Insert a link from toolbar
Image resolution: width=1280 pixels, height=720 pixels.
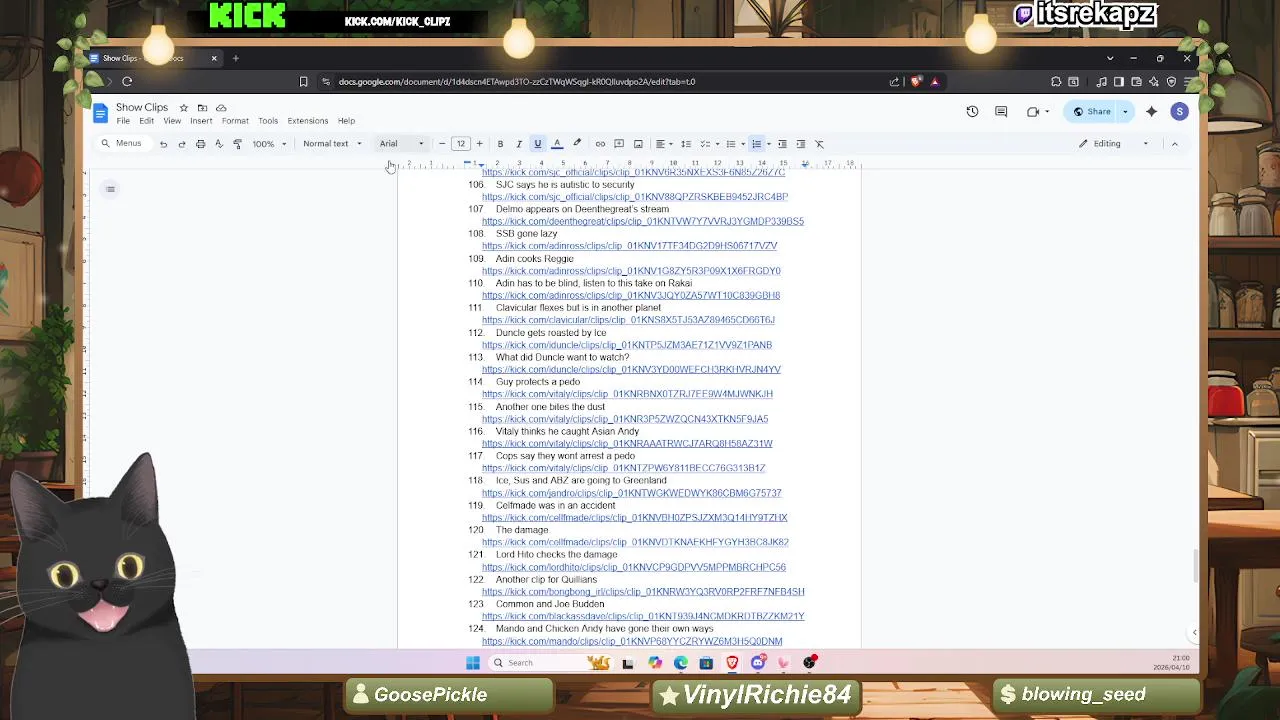(600, 144)
